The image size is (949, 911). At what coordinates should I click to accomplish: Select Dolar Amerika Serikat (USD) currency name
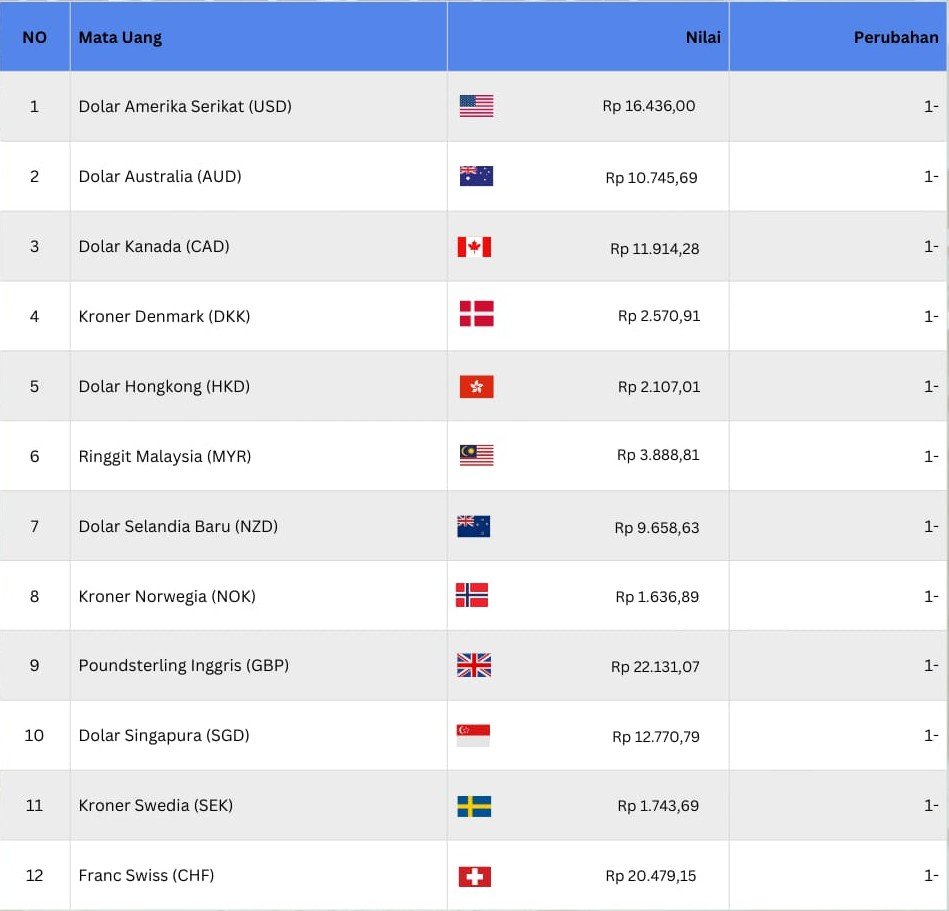pyautogui.click(x=185, y=106)
